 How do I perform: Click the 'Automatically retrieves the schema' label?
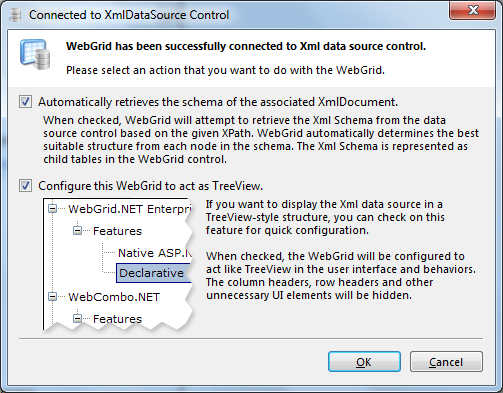click(218, 102)
